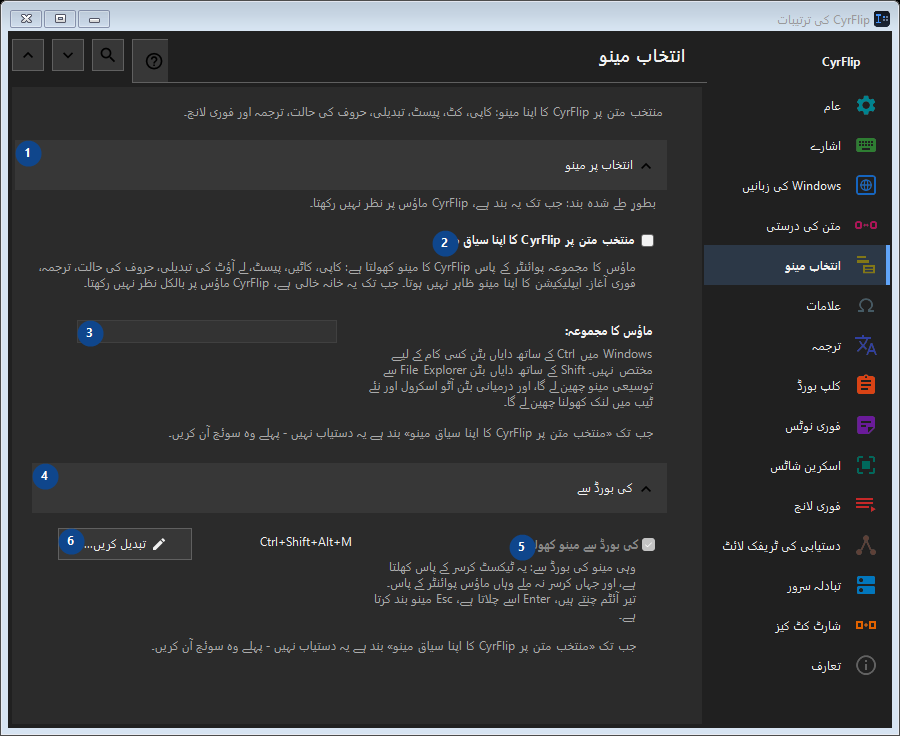Collapse the انتخاب پر مینو section chevron

[646, 166]
